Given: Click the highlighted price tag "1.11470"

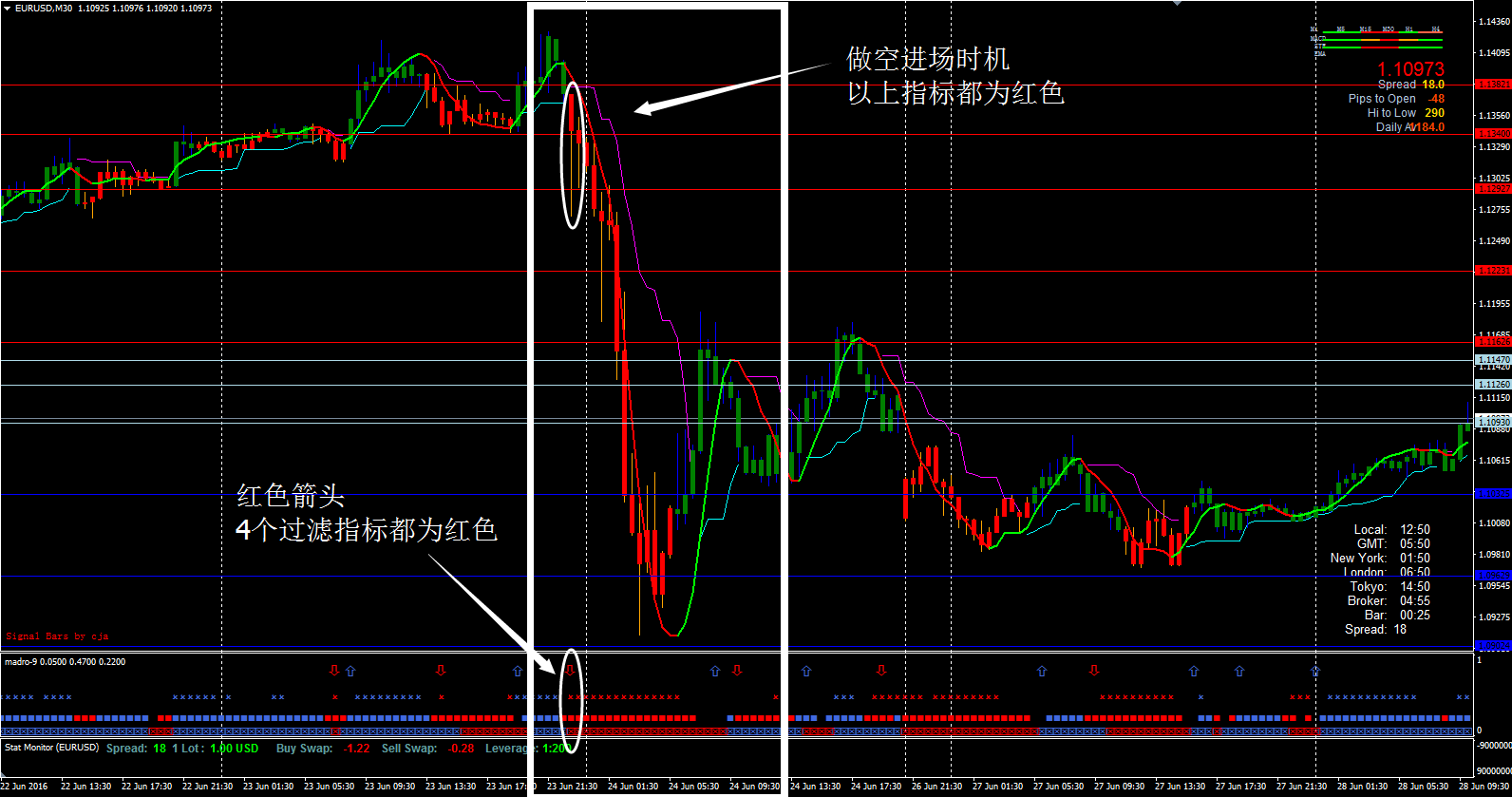Looking at the screenshot, I should 1493,360.
